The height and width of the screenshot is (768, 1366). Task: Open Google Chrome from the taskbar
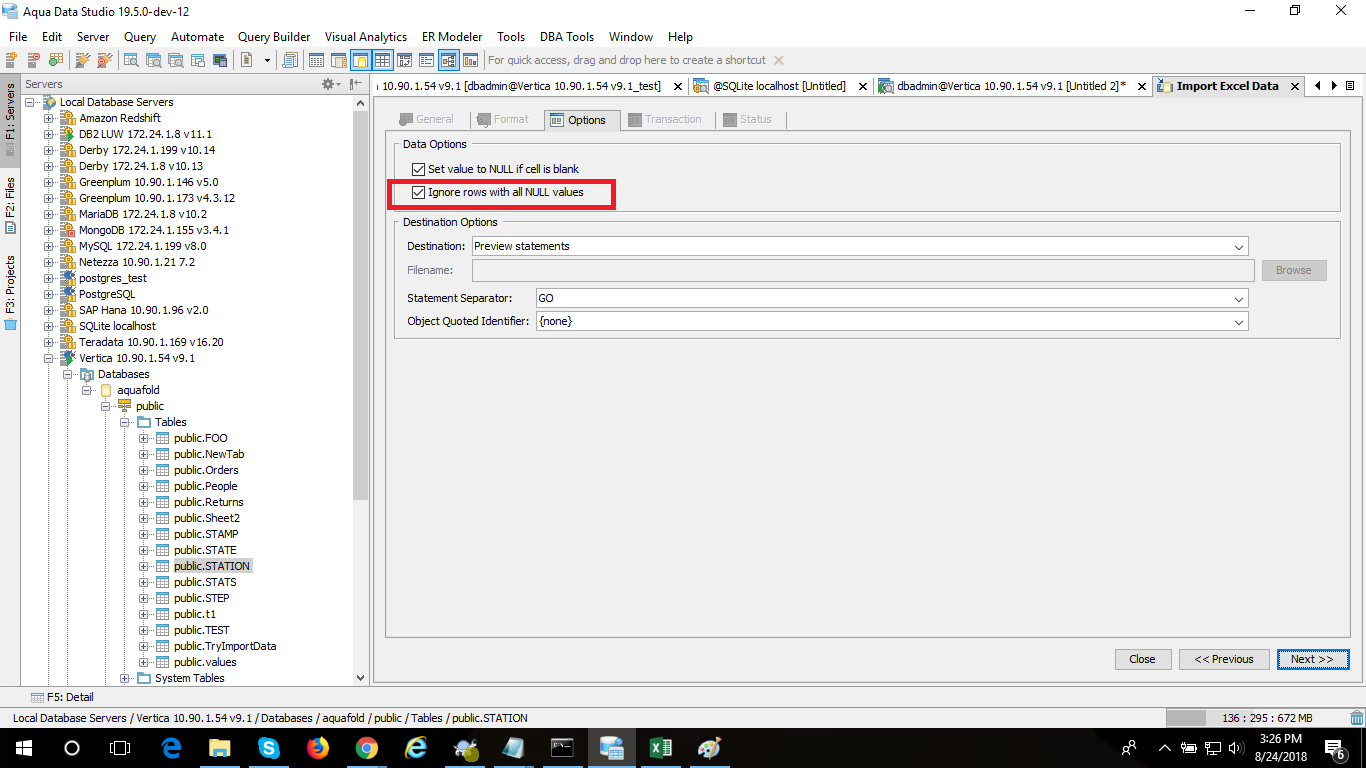(x=367, y=747)
